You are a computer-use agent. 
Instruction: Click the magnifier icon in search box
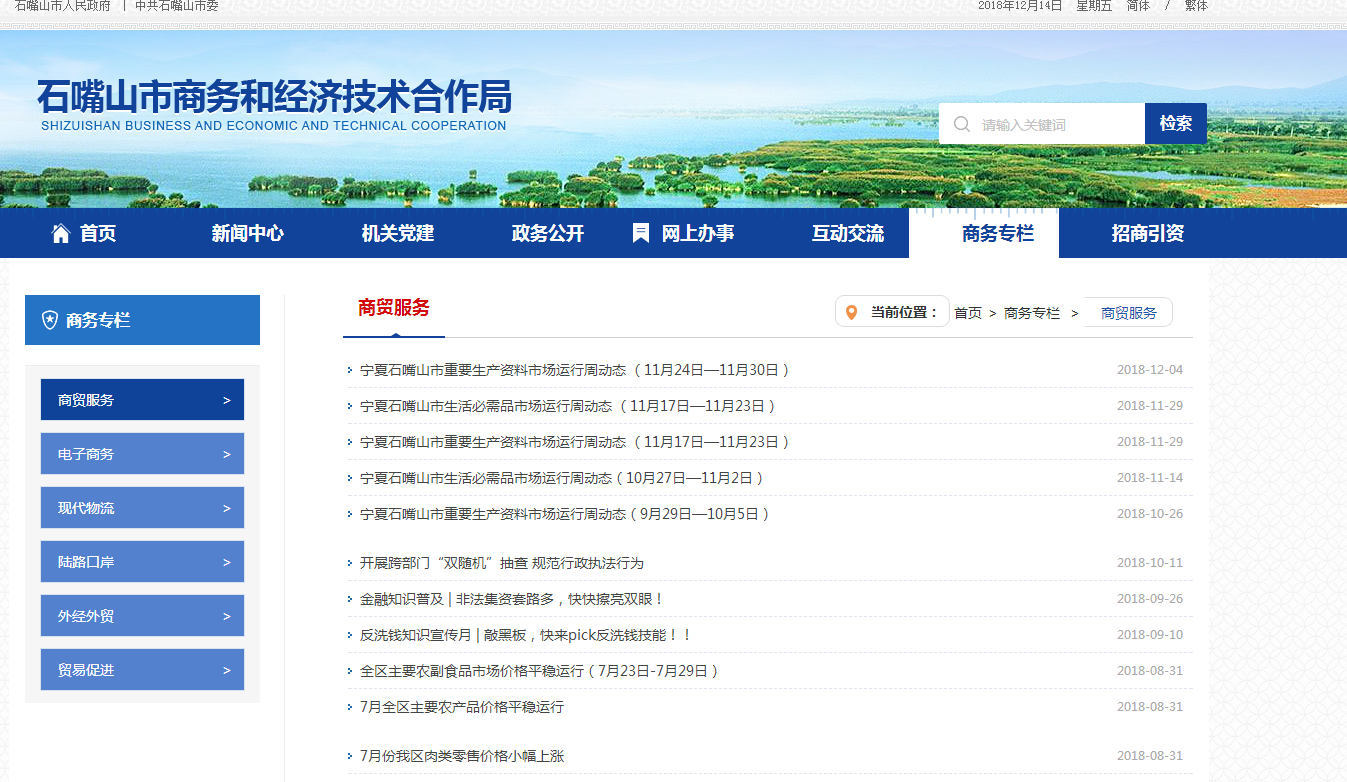[962, 124]
